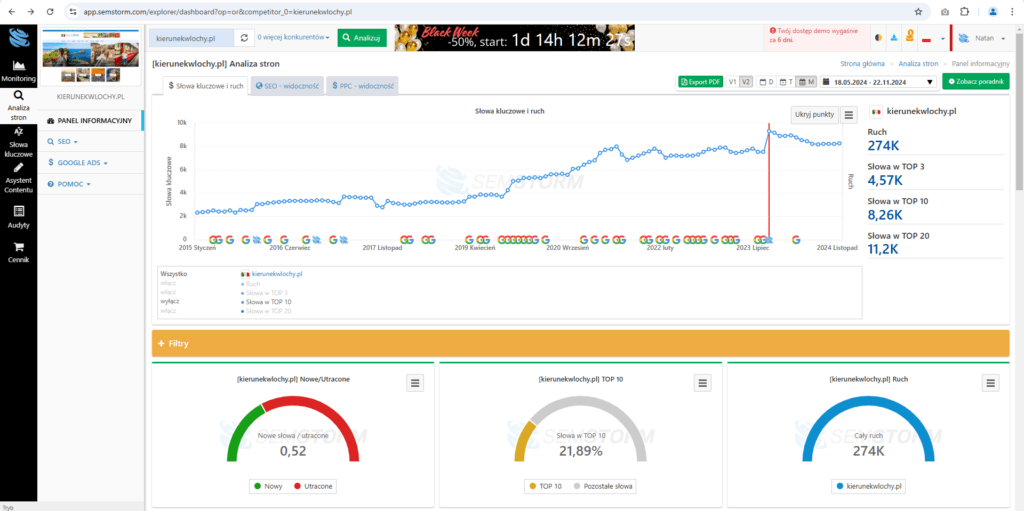Switch to 'SEO - widoczność' tab
Image resolution: width=1024 pixels, height=511 pixels.
pos(287,86)
